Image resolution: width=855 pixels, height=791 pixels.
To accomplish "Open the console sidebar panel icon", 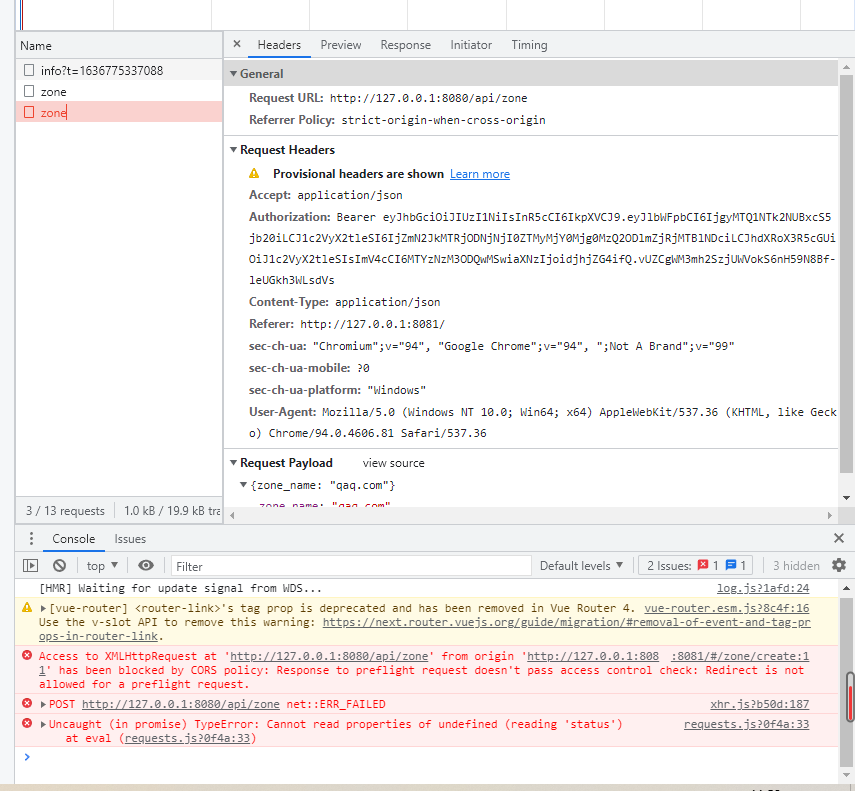I will (30, 565).
